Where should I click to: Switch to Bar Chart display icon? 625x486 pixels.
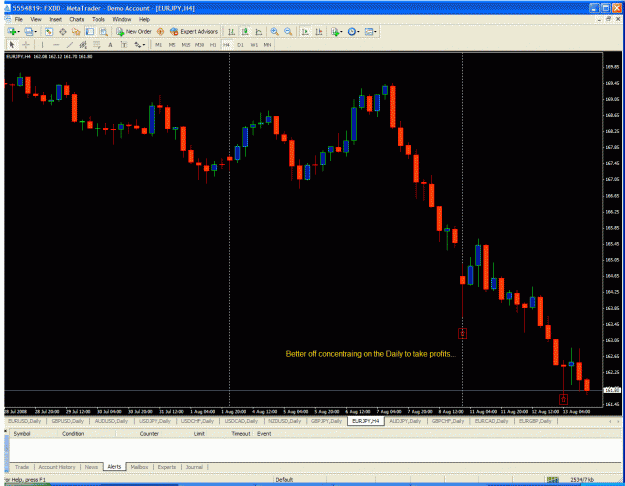point(231,31)
